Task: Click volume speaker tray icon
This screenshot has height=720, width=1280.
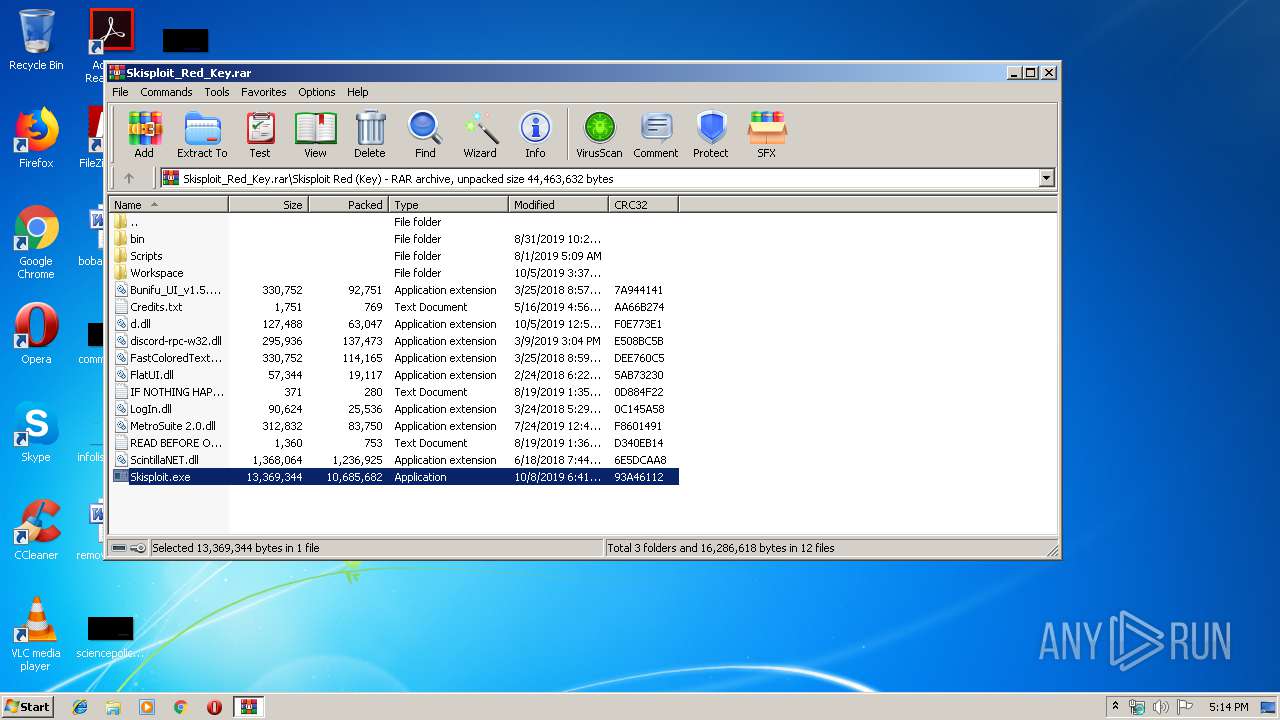Action: pyautogui.click(x=1161, y=707)
